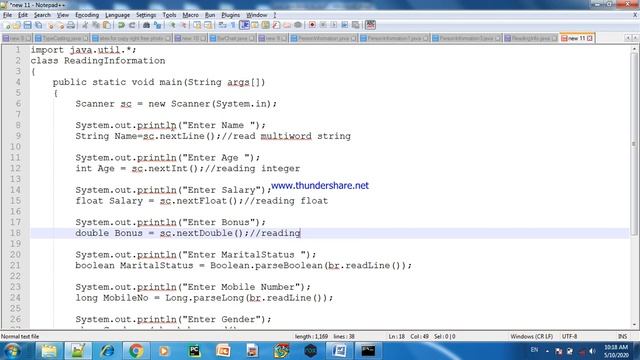Viewport: 640px width, 360px height.
Task: Click 'Windows (CR LF)' in status bar
Action: click(531, 337)
